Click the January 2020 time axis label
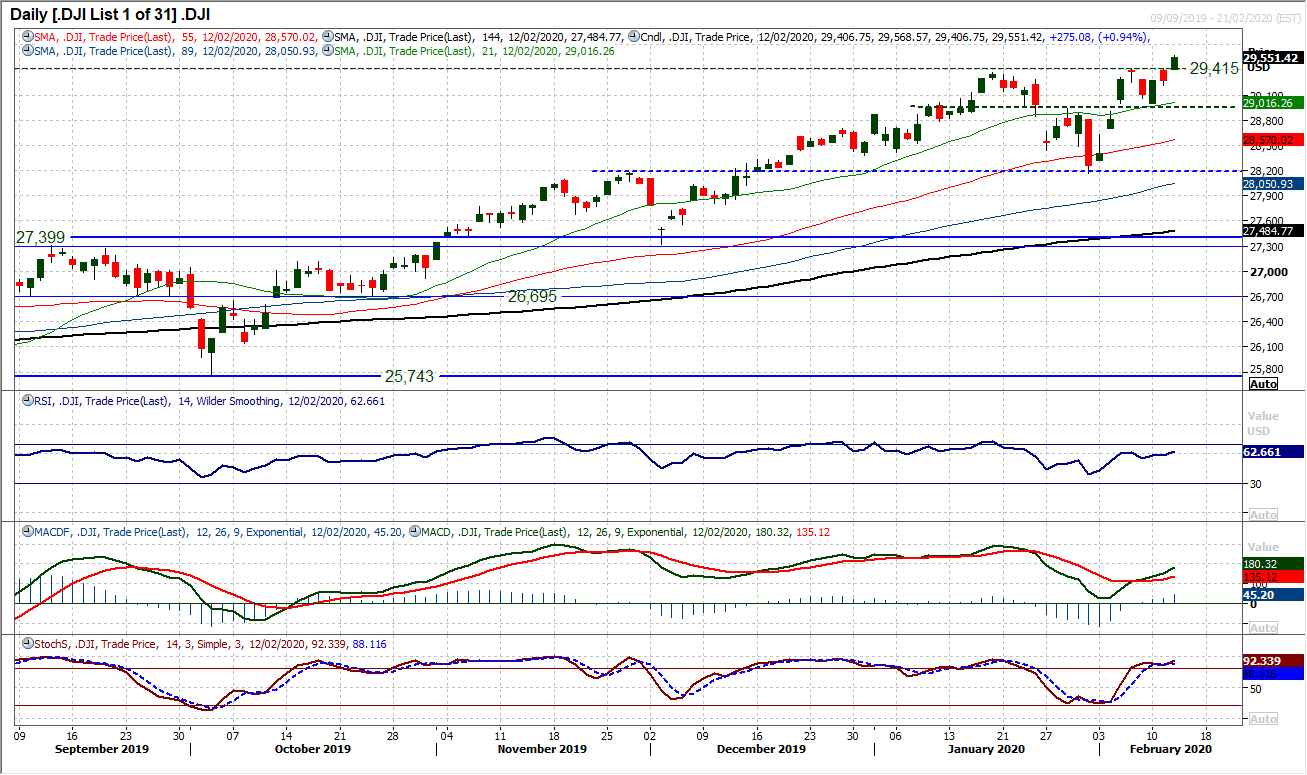 tap(985, 749)
